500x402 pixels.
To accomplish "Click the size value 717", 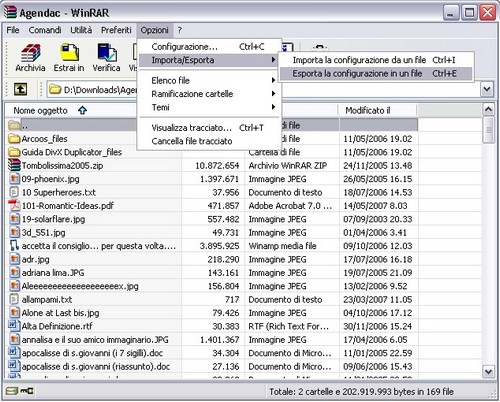I will (x=232, y=299).
